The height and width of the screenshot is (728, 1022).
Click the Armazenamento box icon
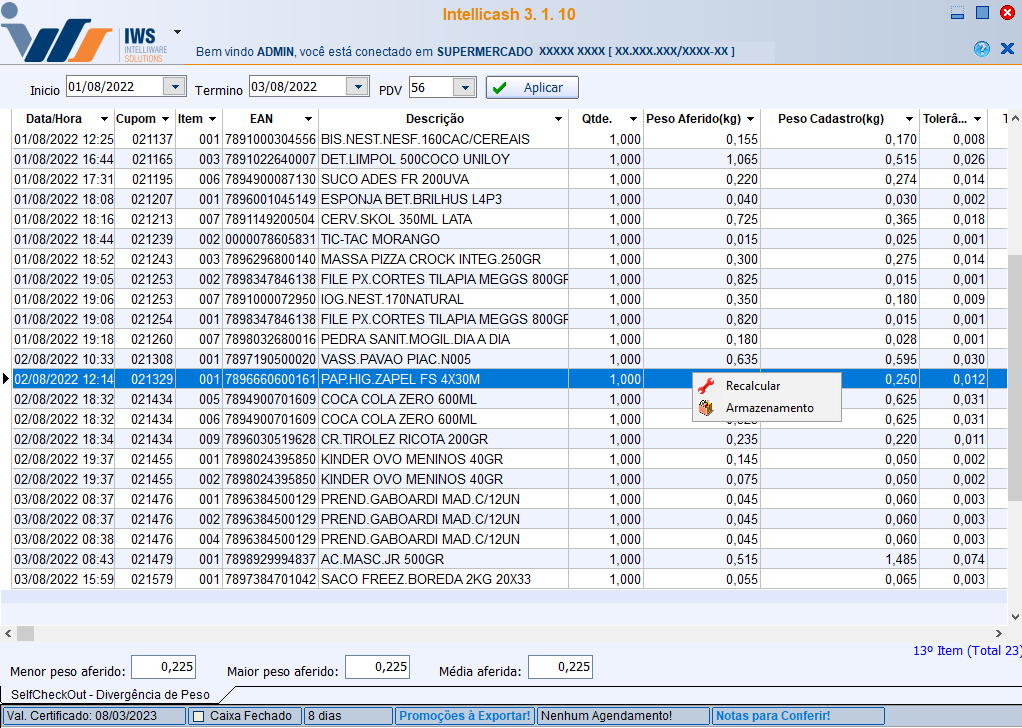(707, 408)
